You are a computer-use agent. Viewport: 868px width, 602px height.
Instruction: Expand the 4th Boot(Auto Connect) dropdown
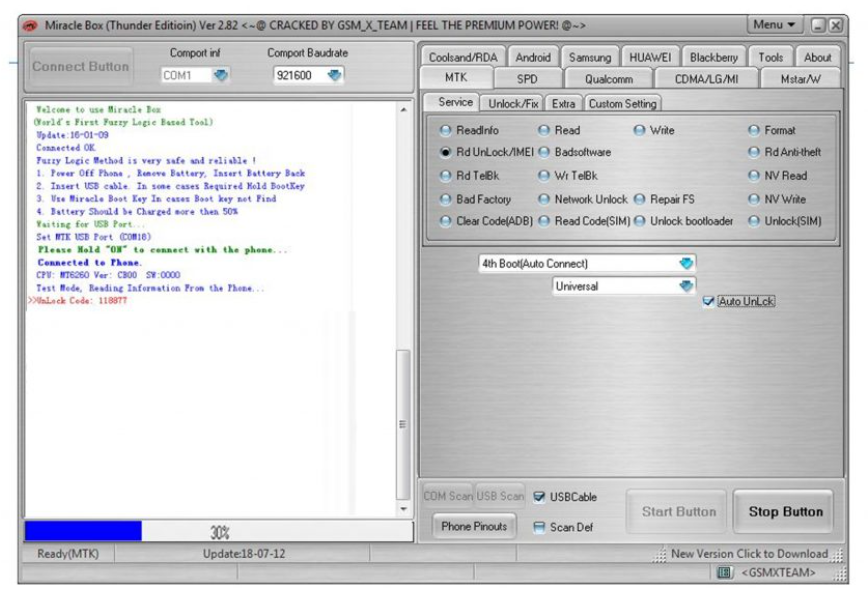click(685, 263)
